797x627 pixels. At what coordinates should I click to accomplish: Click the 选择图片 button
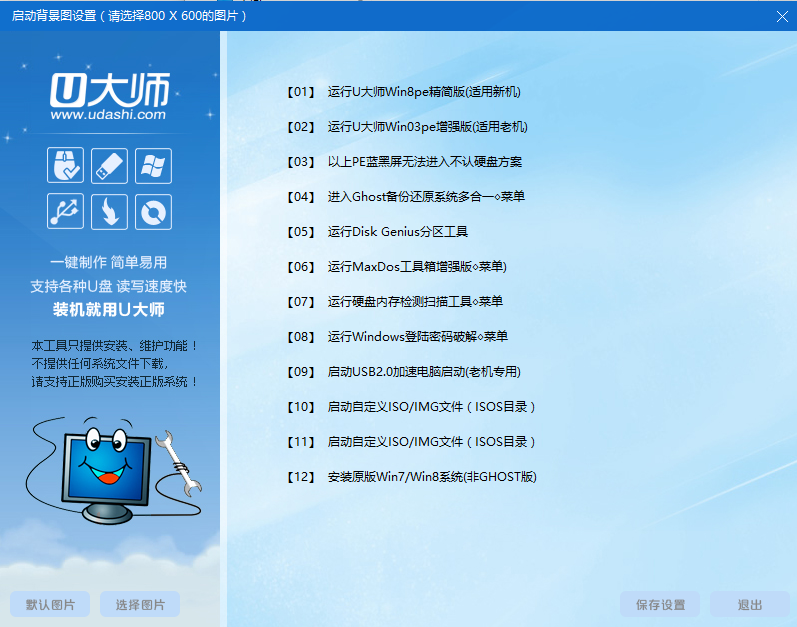[x=140, y=604]
